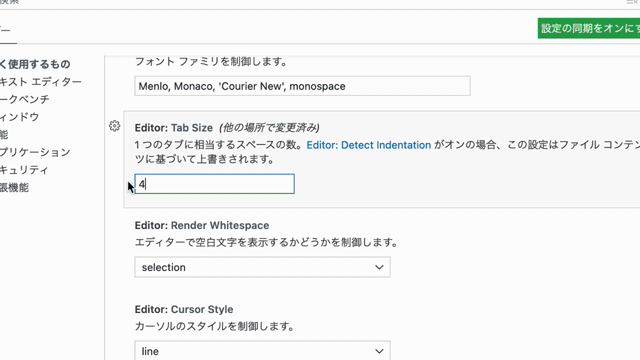The width and height of the screenshot is (640, 360).
Task: Click the chevron arrow of the 'selection' dropdown
Action: coord(379,267)
